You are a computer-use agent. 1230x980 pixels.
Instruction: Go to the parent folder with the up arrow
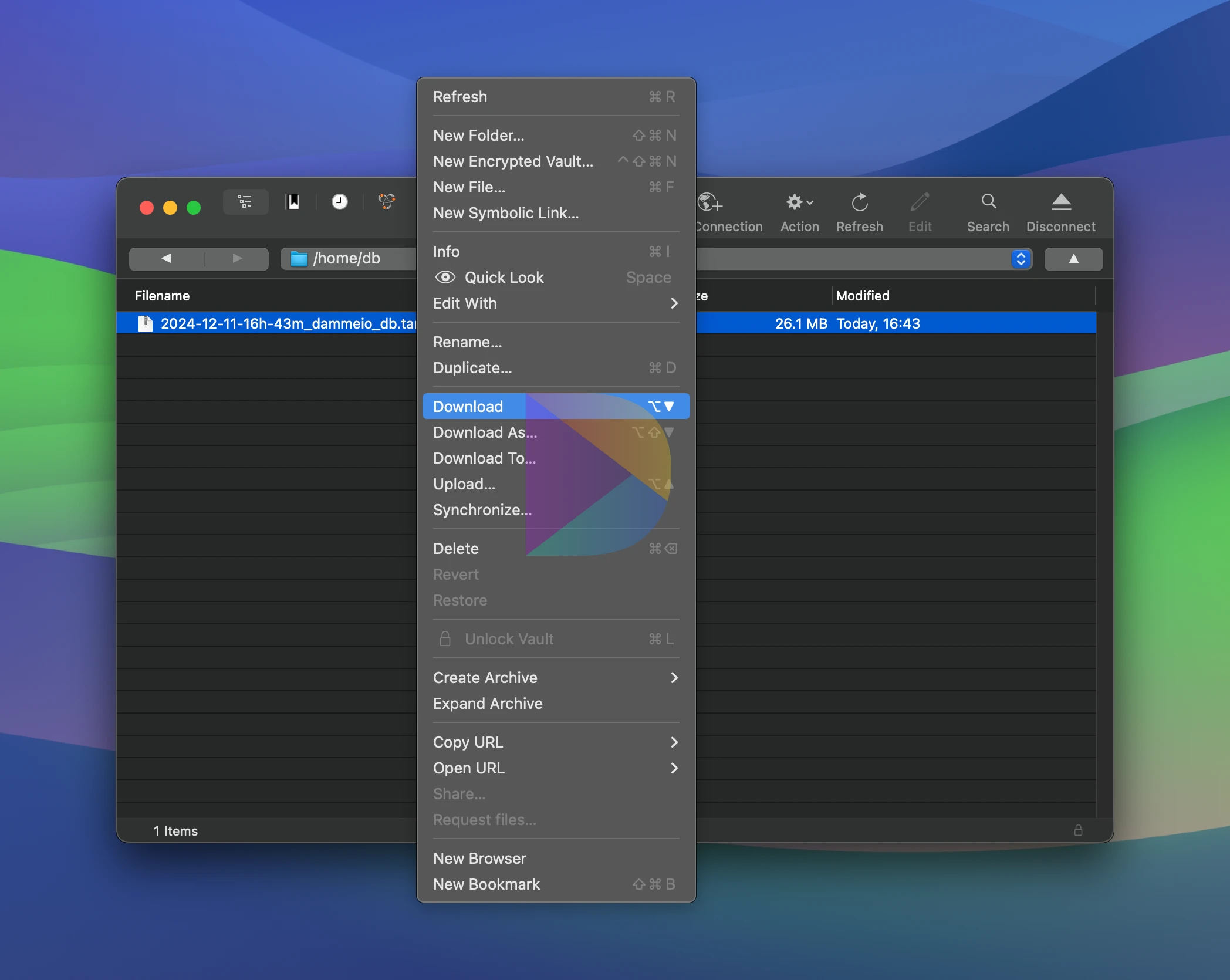click(1073, 259)
